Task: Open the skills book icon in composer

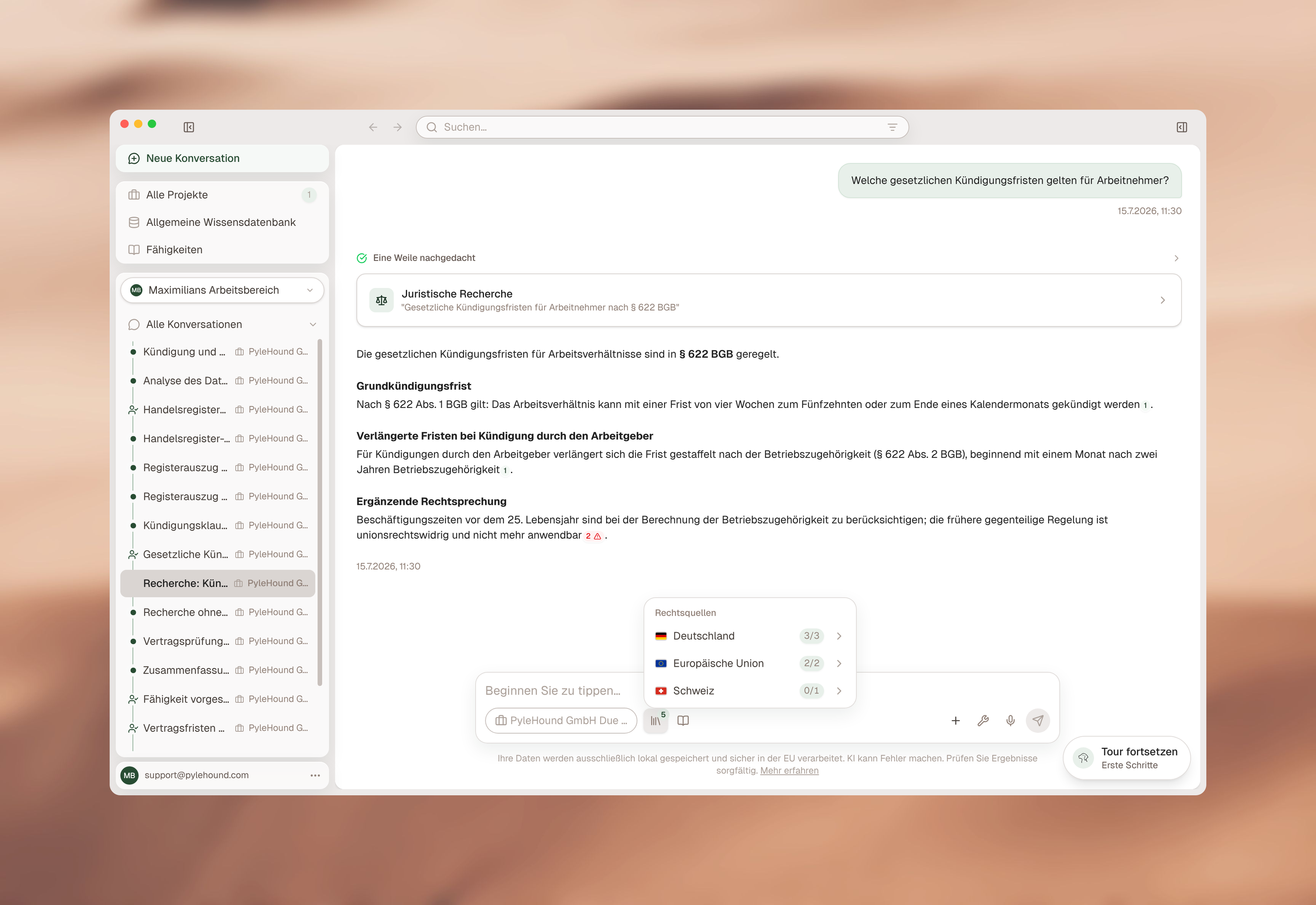Action: [683, 720]
